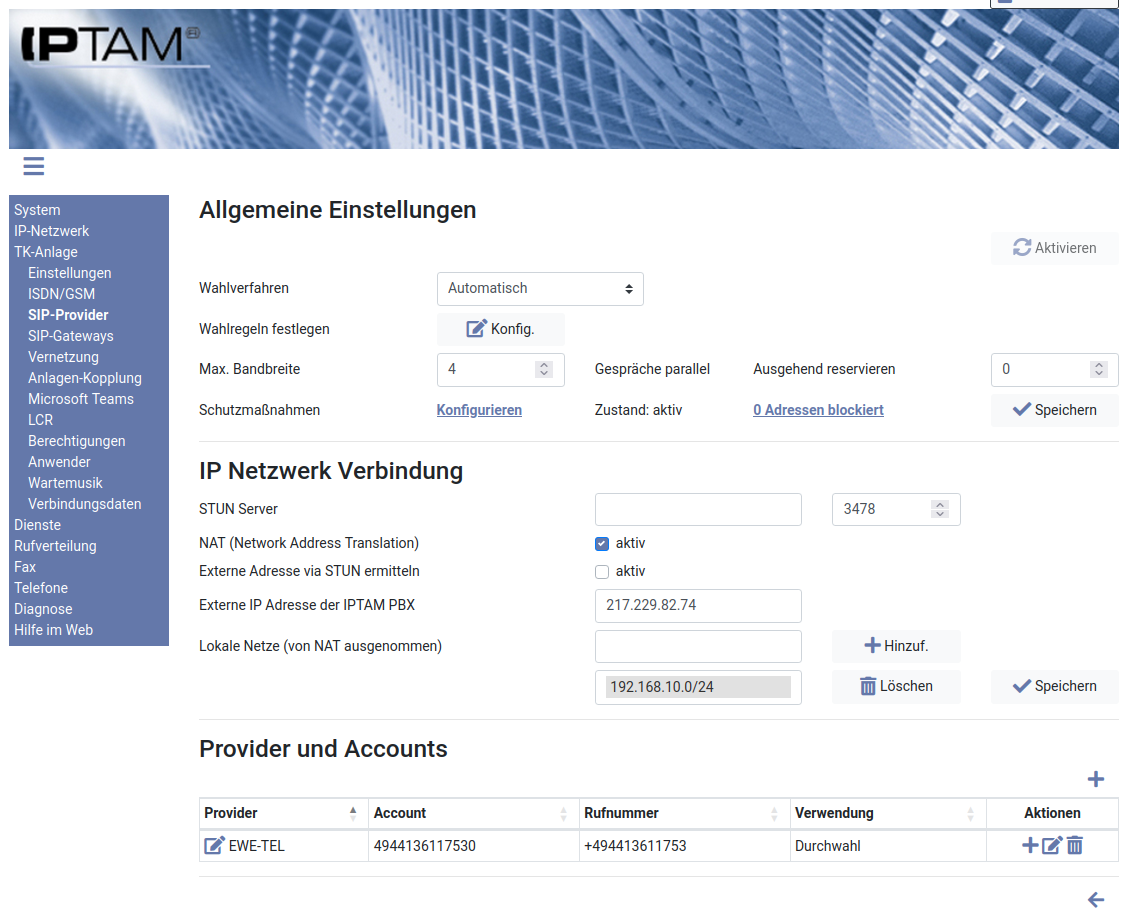The width and height of the screenshot is (1138, 919).
Task: Add new provider with plus icon above table
Action: pyautogui.click(x=1095, y=779)
